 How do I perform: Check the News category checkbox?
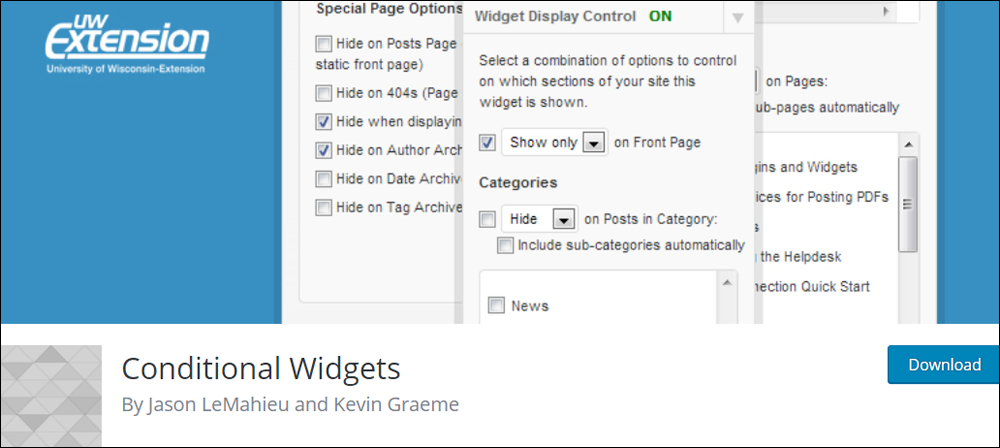(x=496, y=306)
